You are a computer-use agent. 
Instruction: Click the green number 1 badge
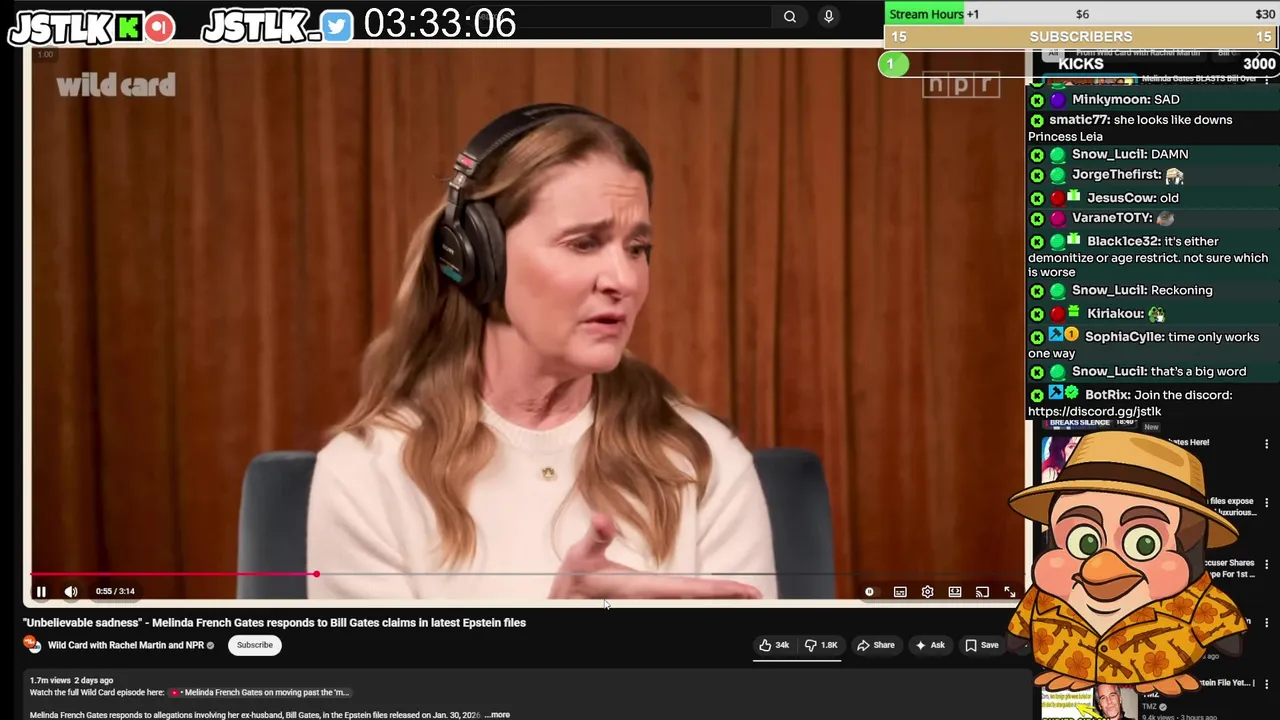click(x=893, y=65)
